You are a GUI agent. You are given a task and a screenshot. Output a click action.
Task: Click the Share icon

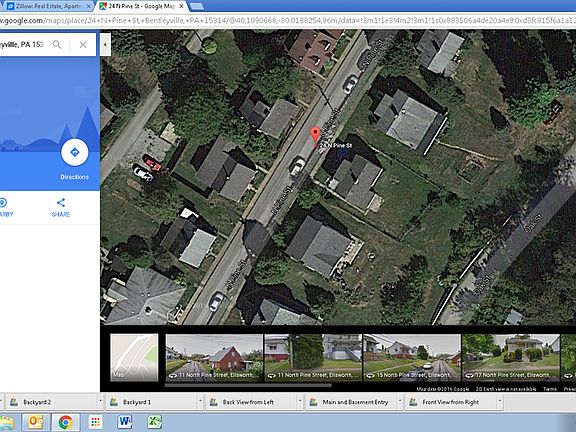pos(61,202)
